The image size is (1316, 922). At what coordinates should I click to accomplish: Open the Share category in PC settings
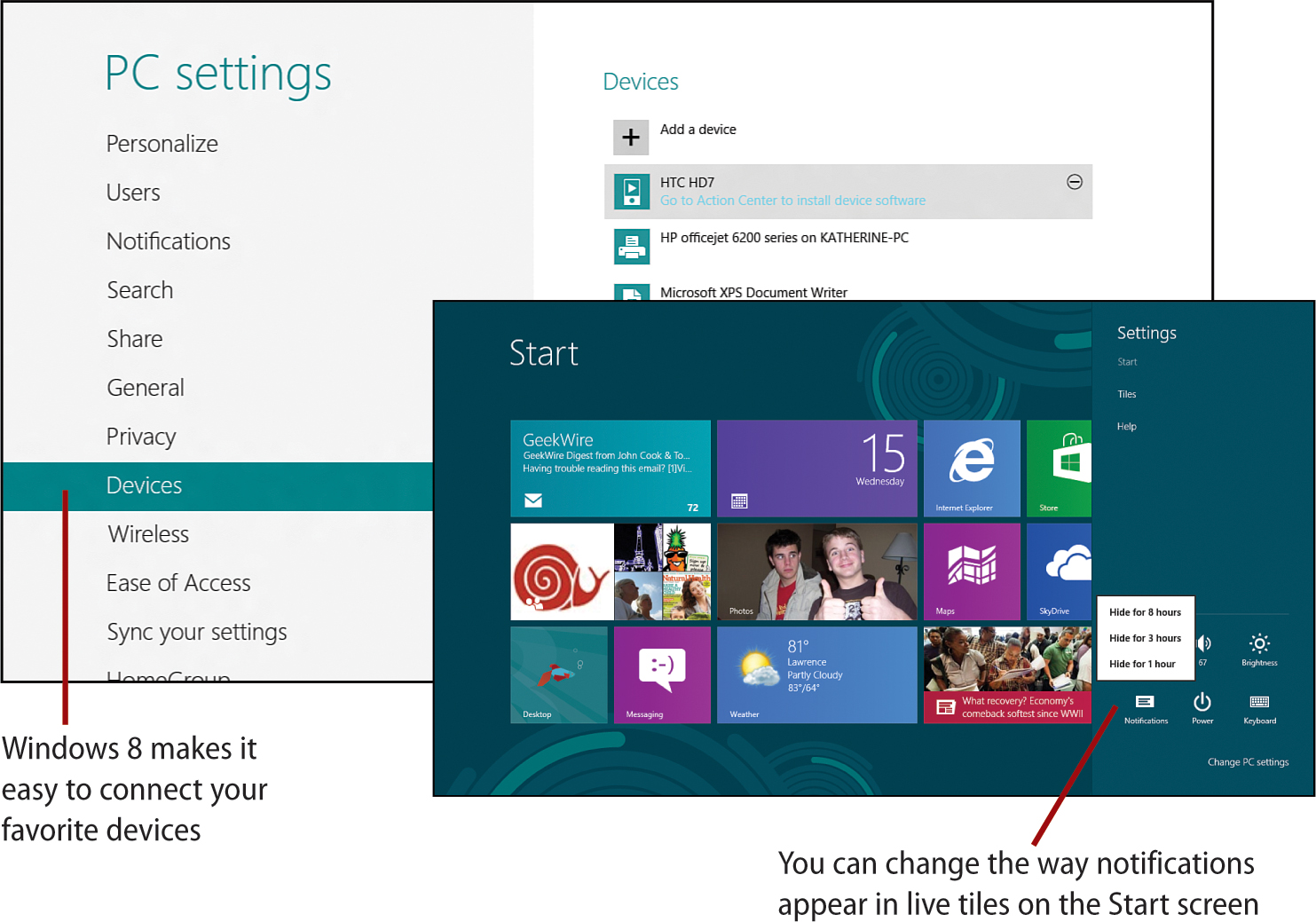pos(135,339)
